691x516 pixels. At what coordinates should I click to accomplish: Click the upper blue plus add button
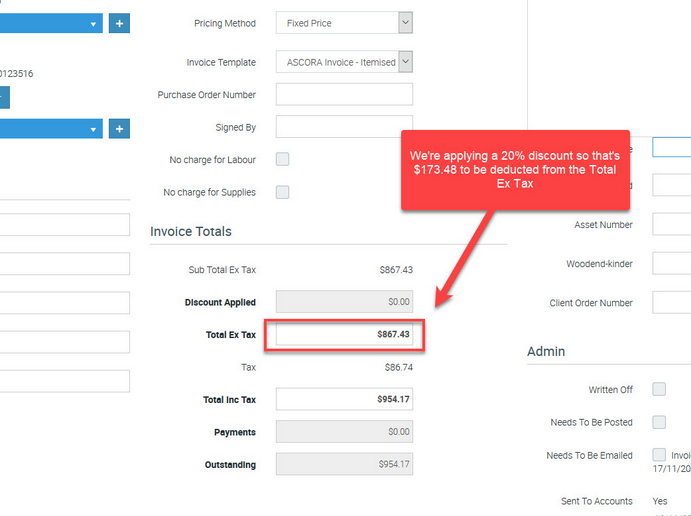tap(119, 23)
